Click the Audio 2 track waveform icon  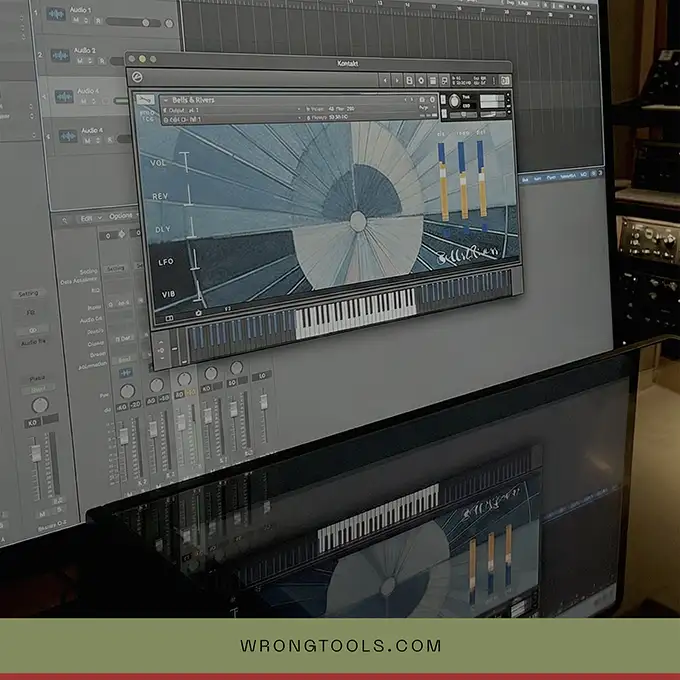click(62, 55)
